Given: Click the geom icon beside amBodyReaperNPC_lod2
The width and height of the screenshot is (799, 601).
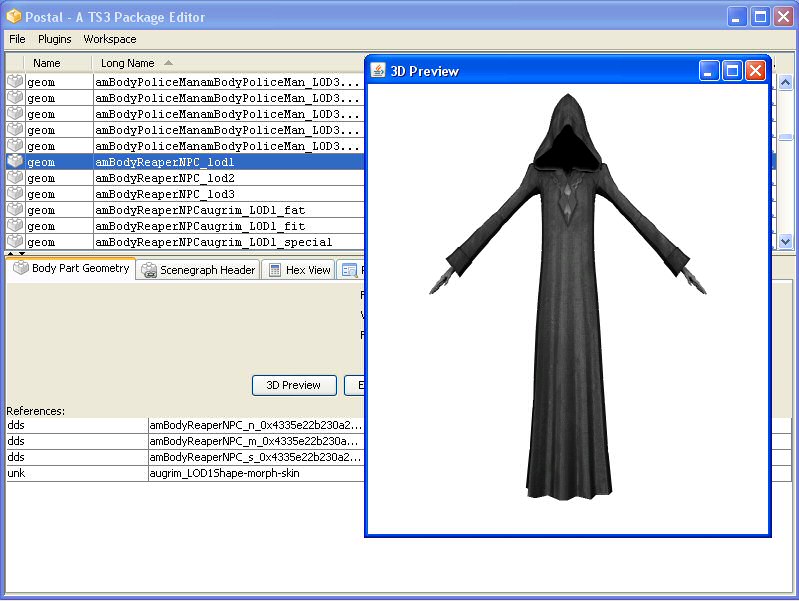Looking at the screenshot, I should click(x=15, y=178).
